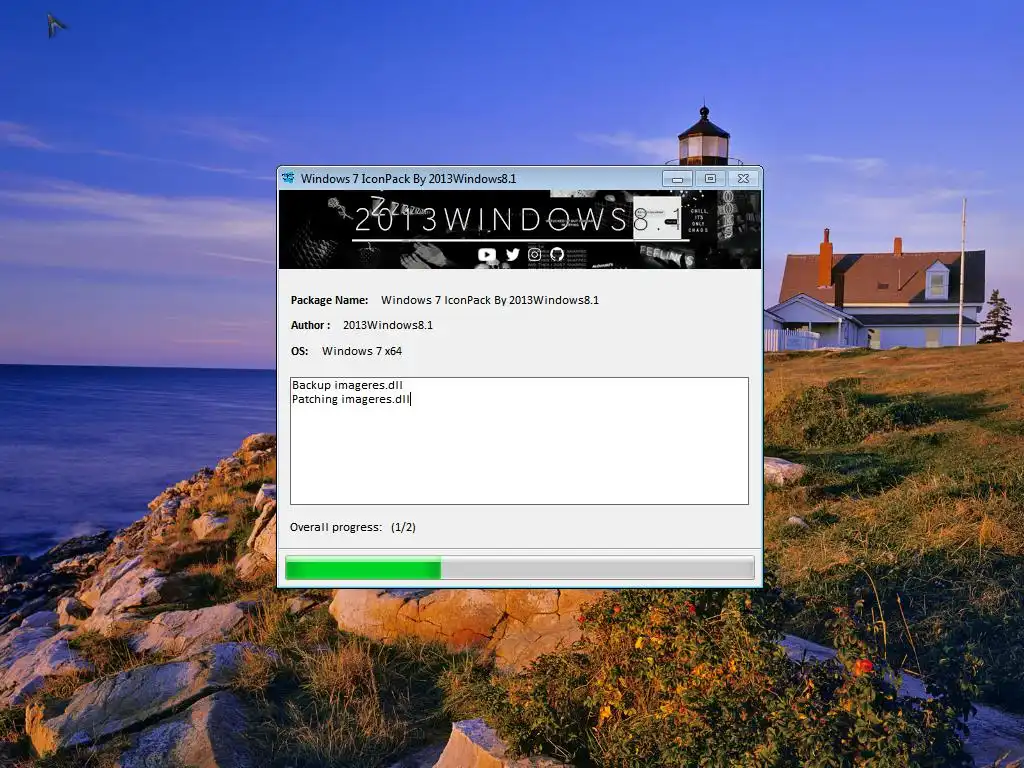The width and height of the screenshot is (1024, 768).
Task: Click the GitHub icon in the banner
Action: point(557,254)
